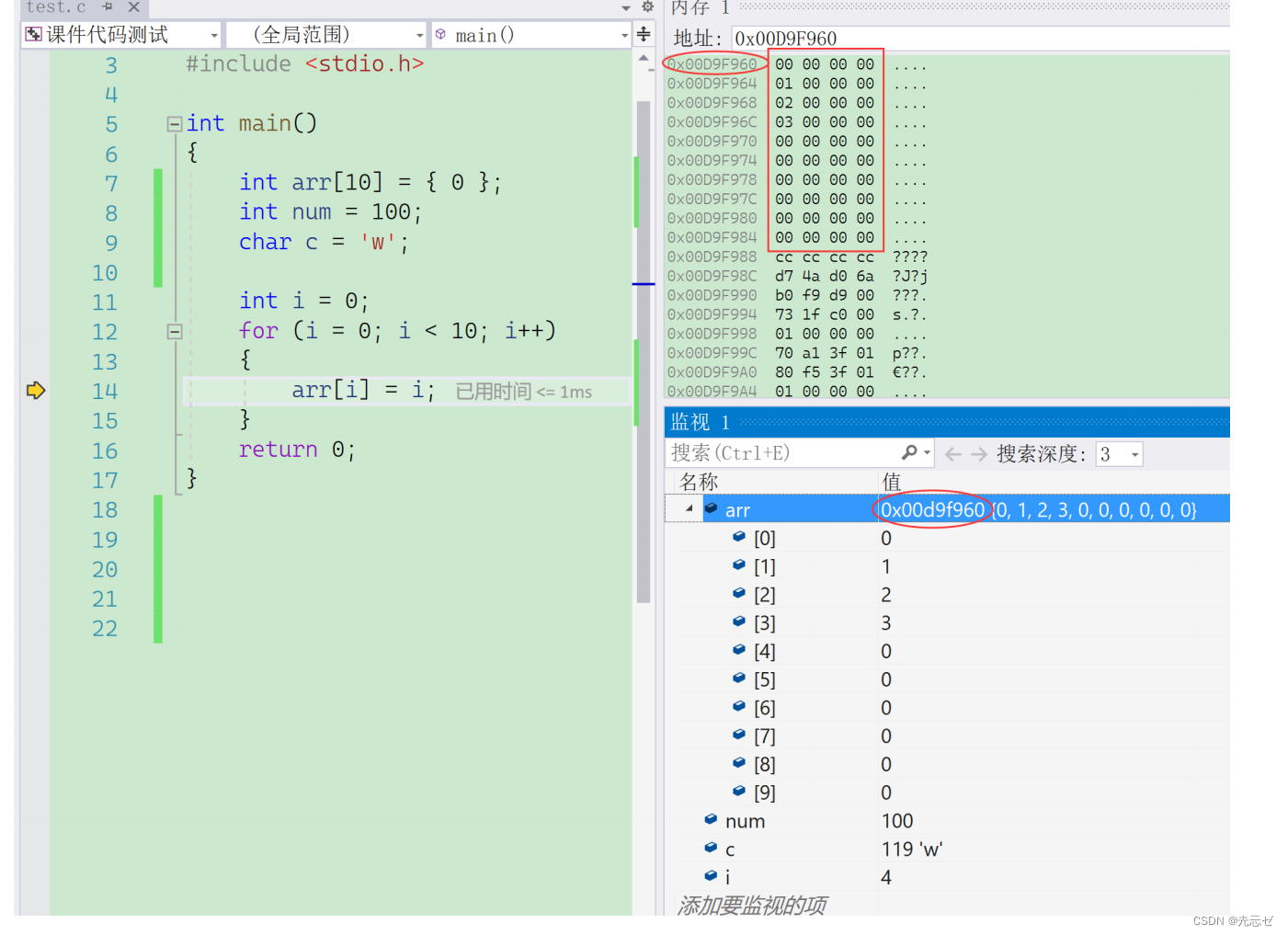This screenshot has width=1288, height=935.
Task: Select the [3] element row
Action: click(947, 622)
